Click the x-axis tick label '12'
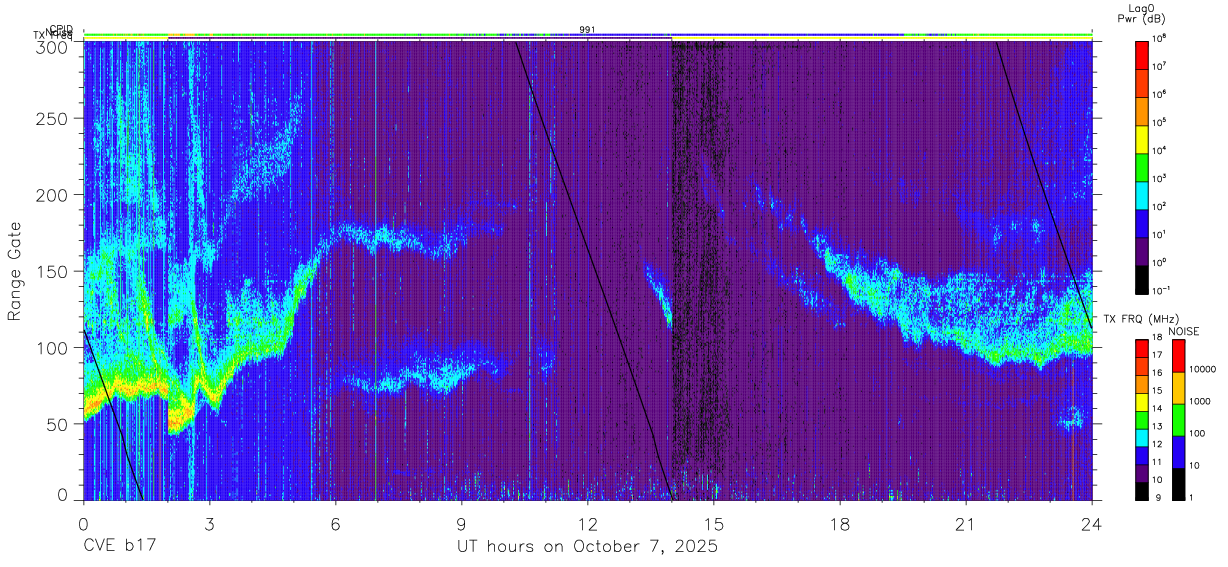Screen dimensions: 1228x567 pyautogui.click(x=587, y=524)
